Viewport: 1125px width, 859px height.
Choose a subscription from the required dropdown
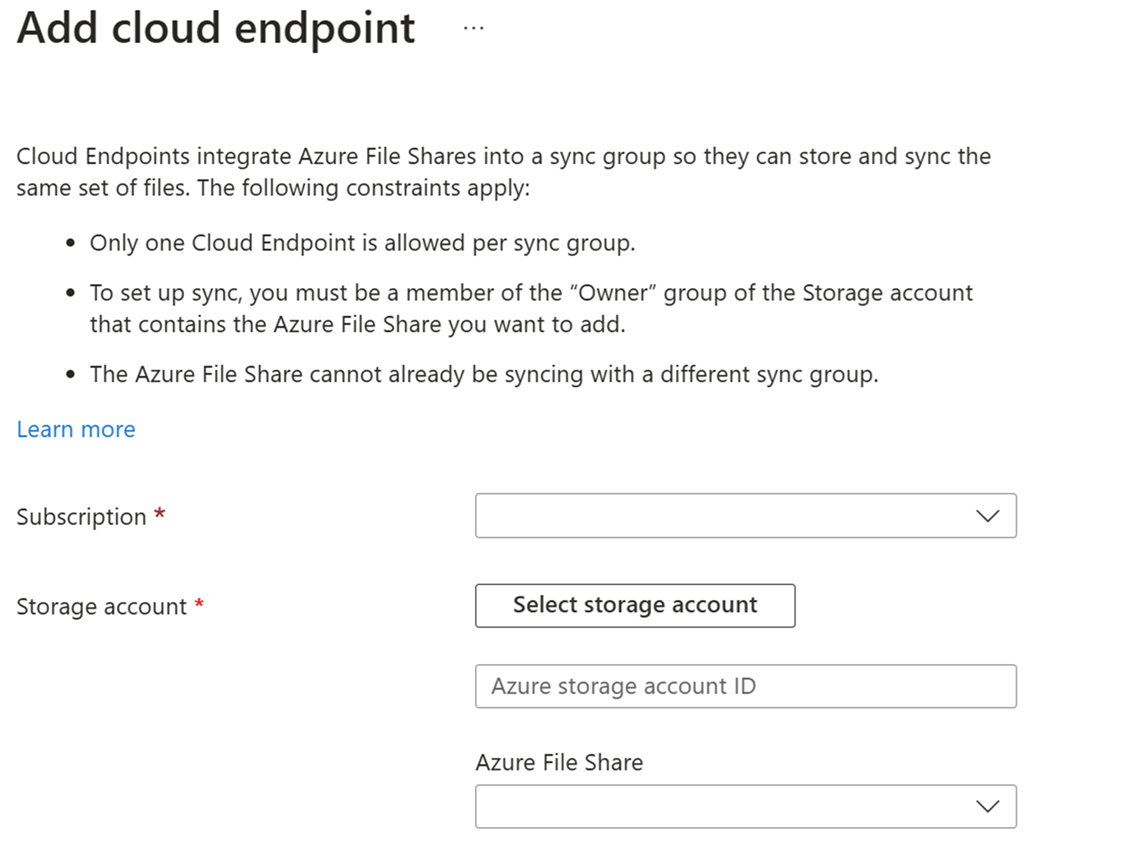tap(745, 516)
